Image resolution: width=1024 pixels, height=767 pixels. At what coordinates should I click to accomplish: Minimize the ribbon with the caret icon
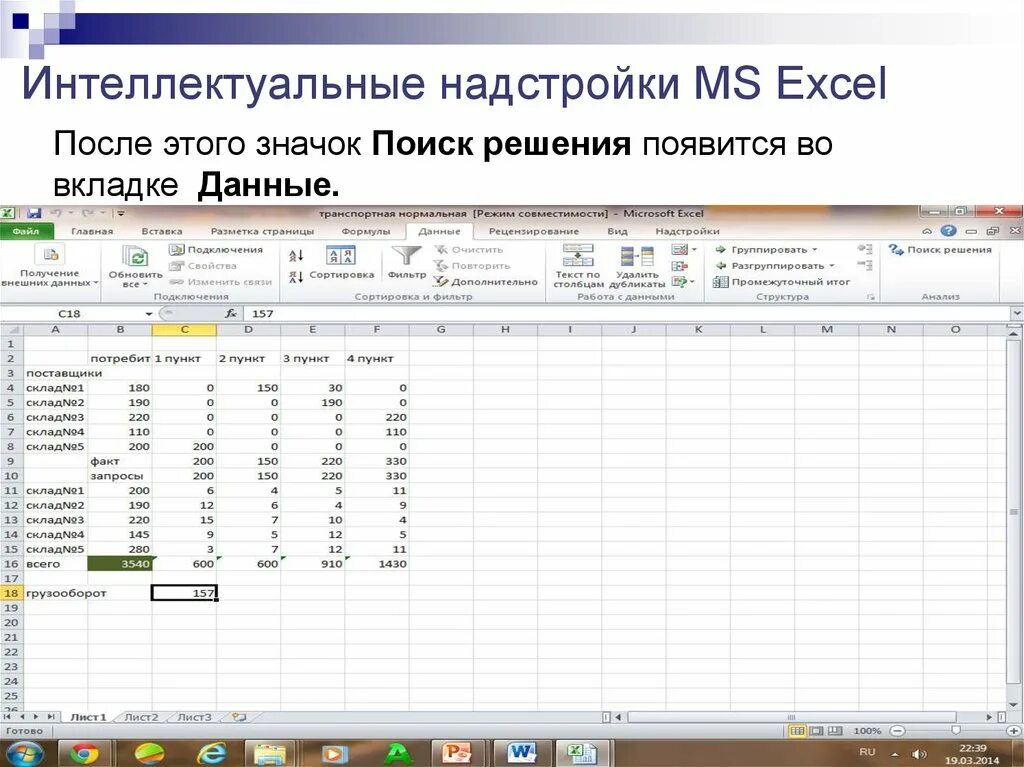point(927,231)
